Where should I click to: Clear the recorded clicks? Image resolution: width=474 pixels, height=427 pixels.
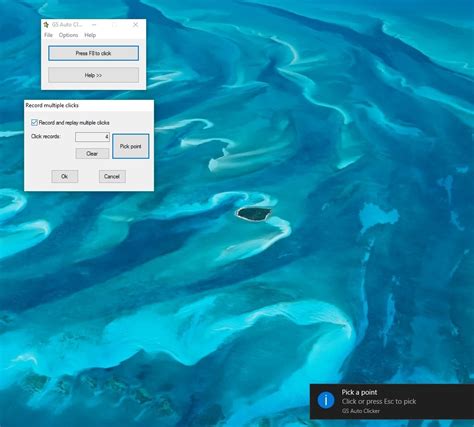click(x=92, y=154)
